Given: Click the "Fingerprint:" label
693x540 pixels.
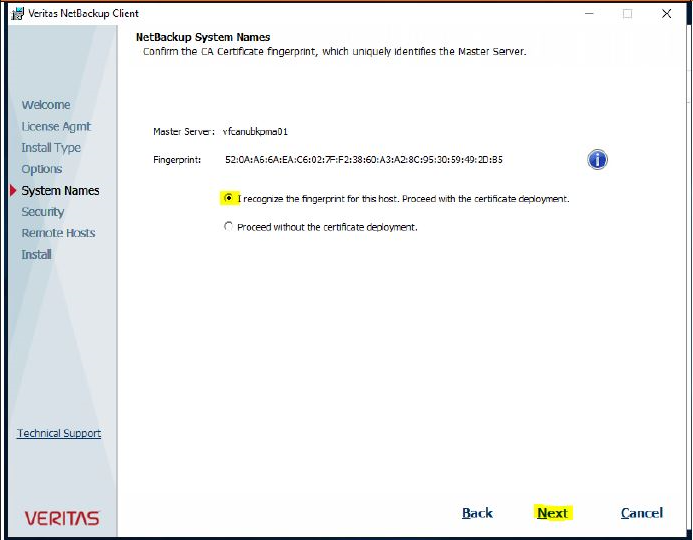Looking at the screenshot, I should (x=177, y=160).
